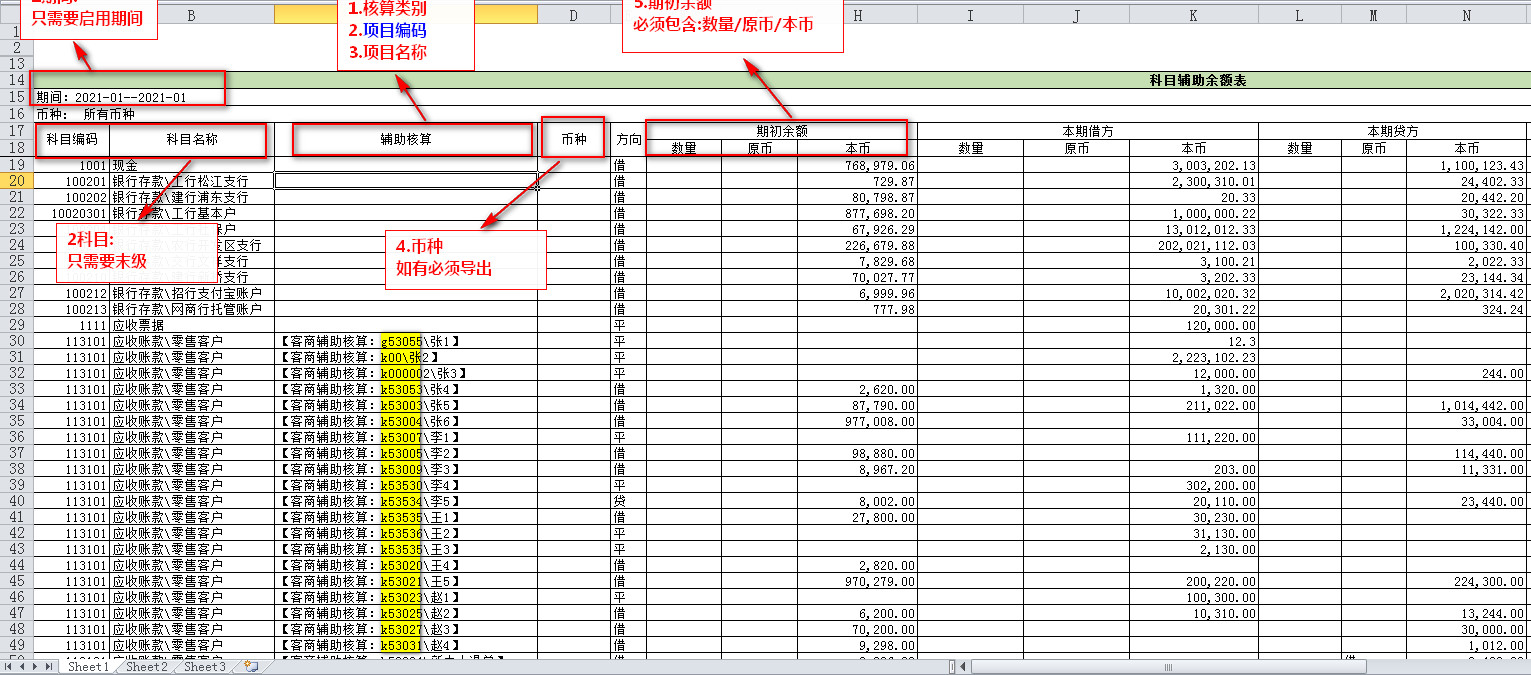
Task: Select row 20 header
Action: click(x=16, y=181)
